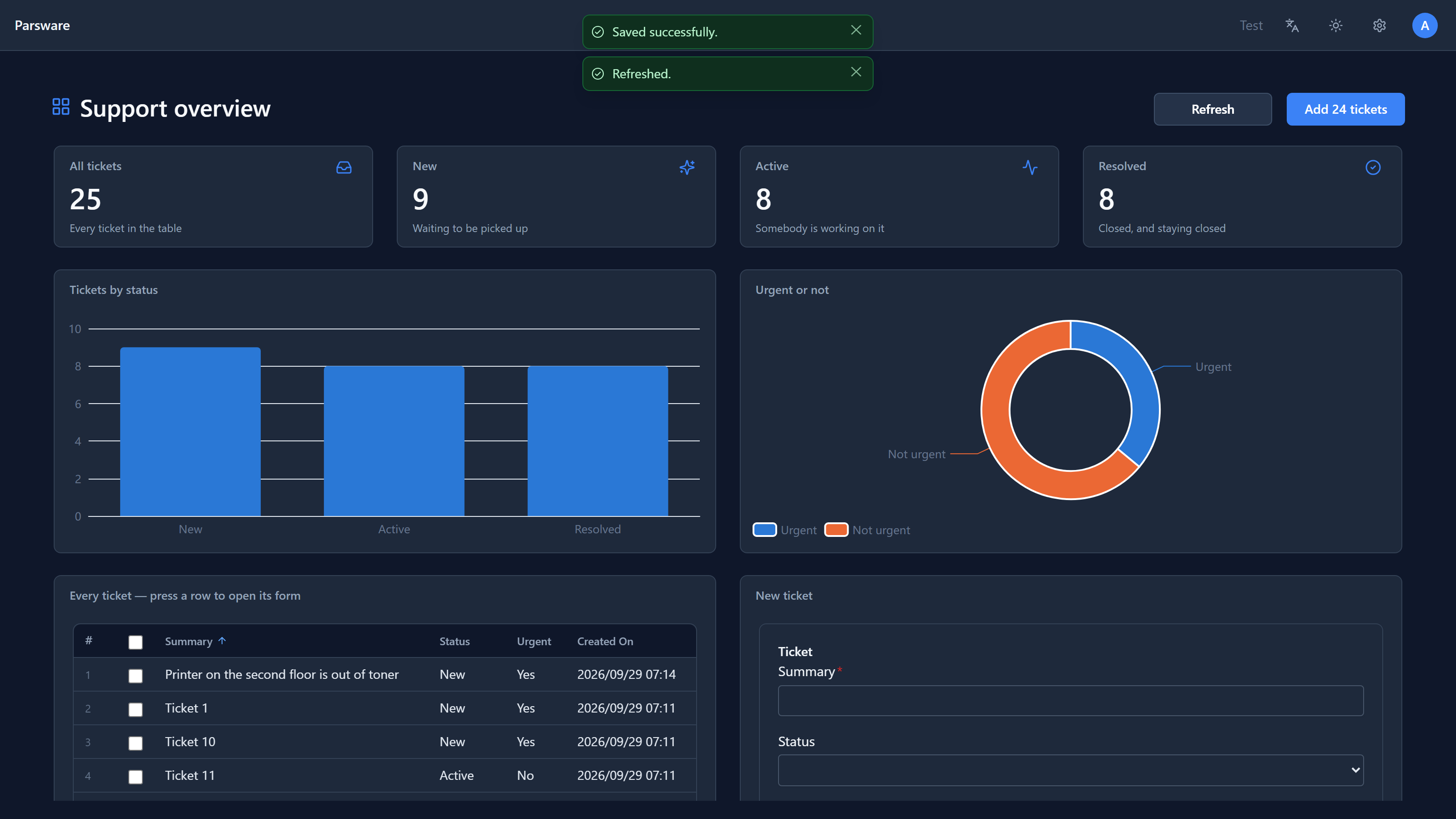Screen dimensions: 1456x819
Task: Open the Status dropdown in New ticket
Action: pyautogui.click(x=1071, y=770)
